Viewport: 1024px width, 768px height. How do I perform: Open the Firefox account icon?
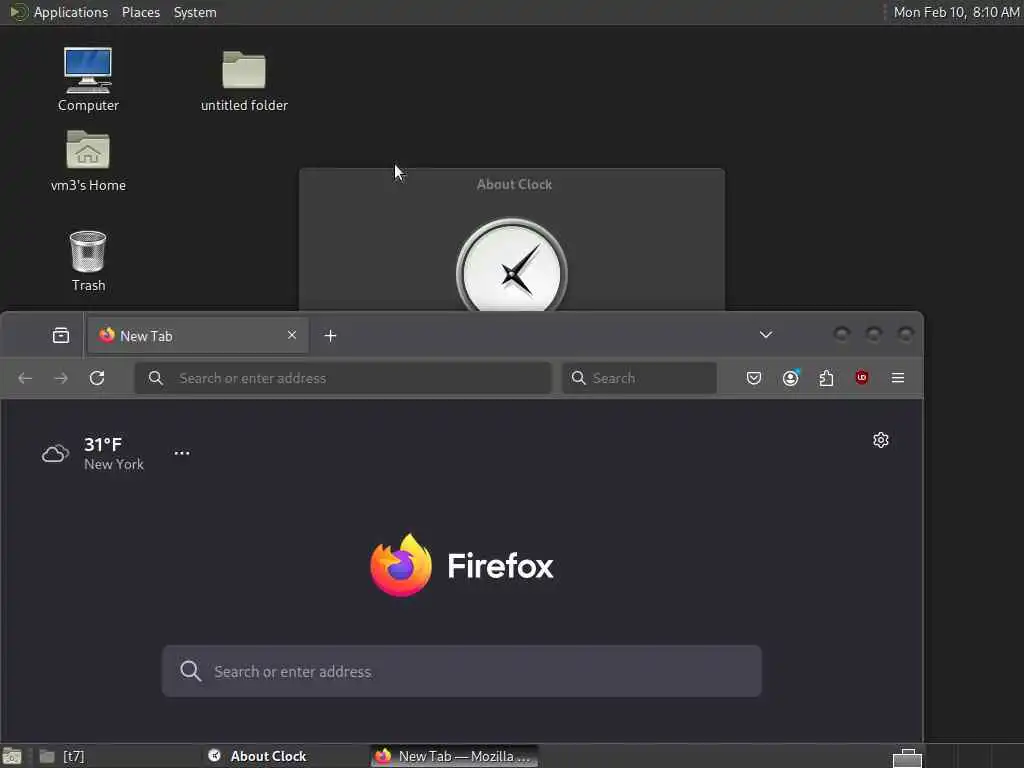(x=790, y=378)
